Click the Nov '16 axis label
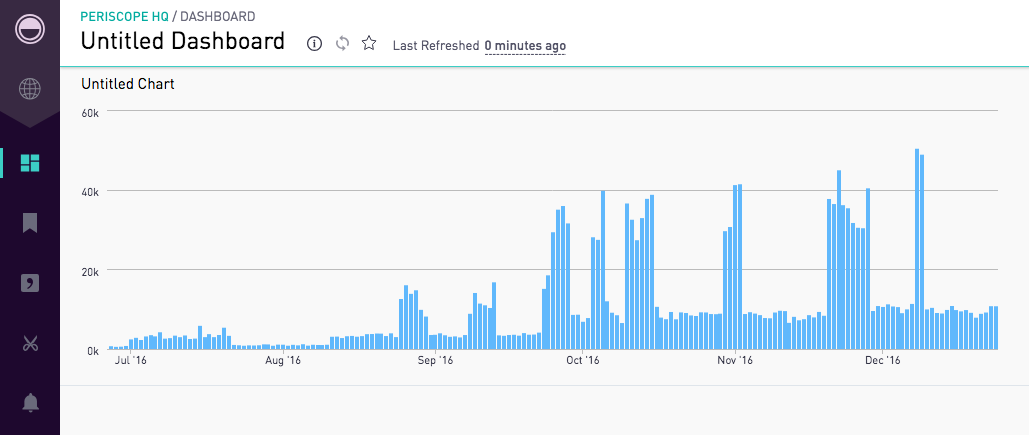This screenshot has width=1029, height=435. (x=735, y=360)
